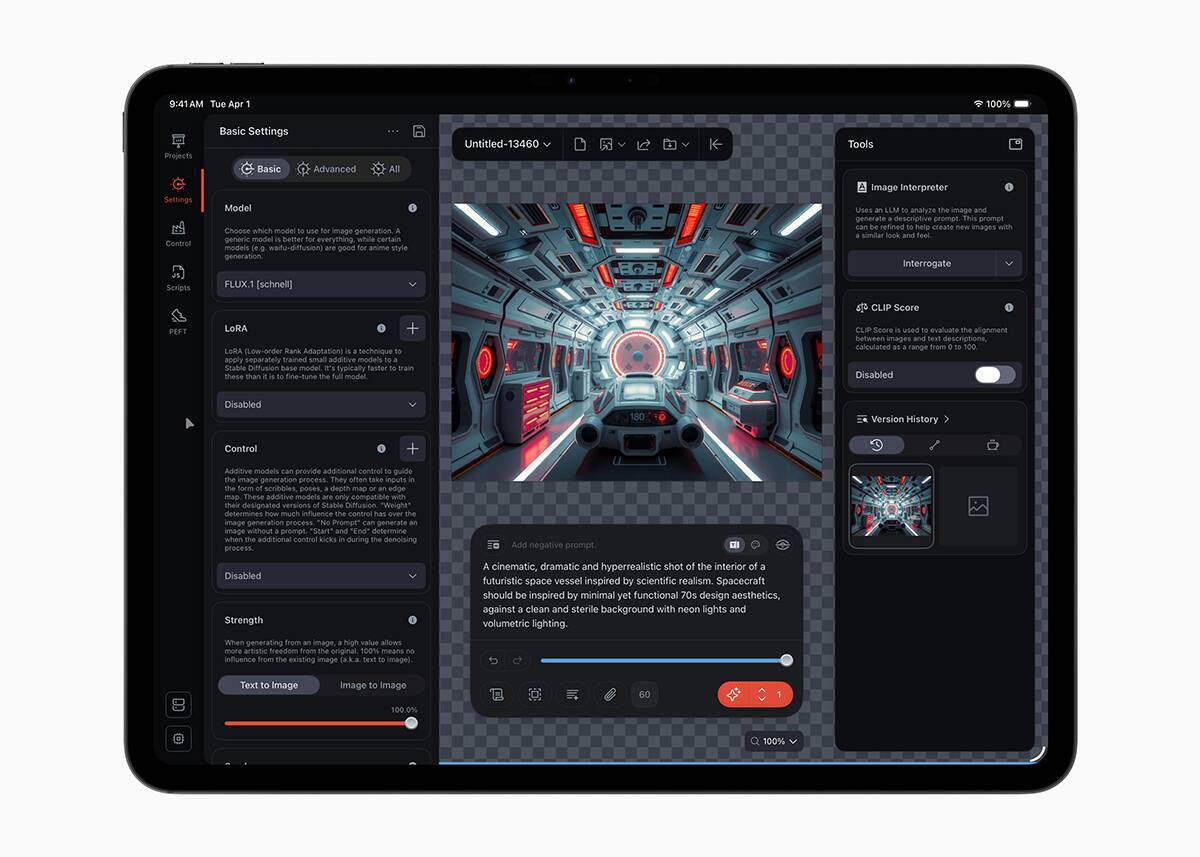Click the paperclip attachment icon
The image size is (1200, 857).
[x=609, y=694]
